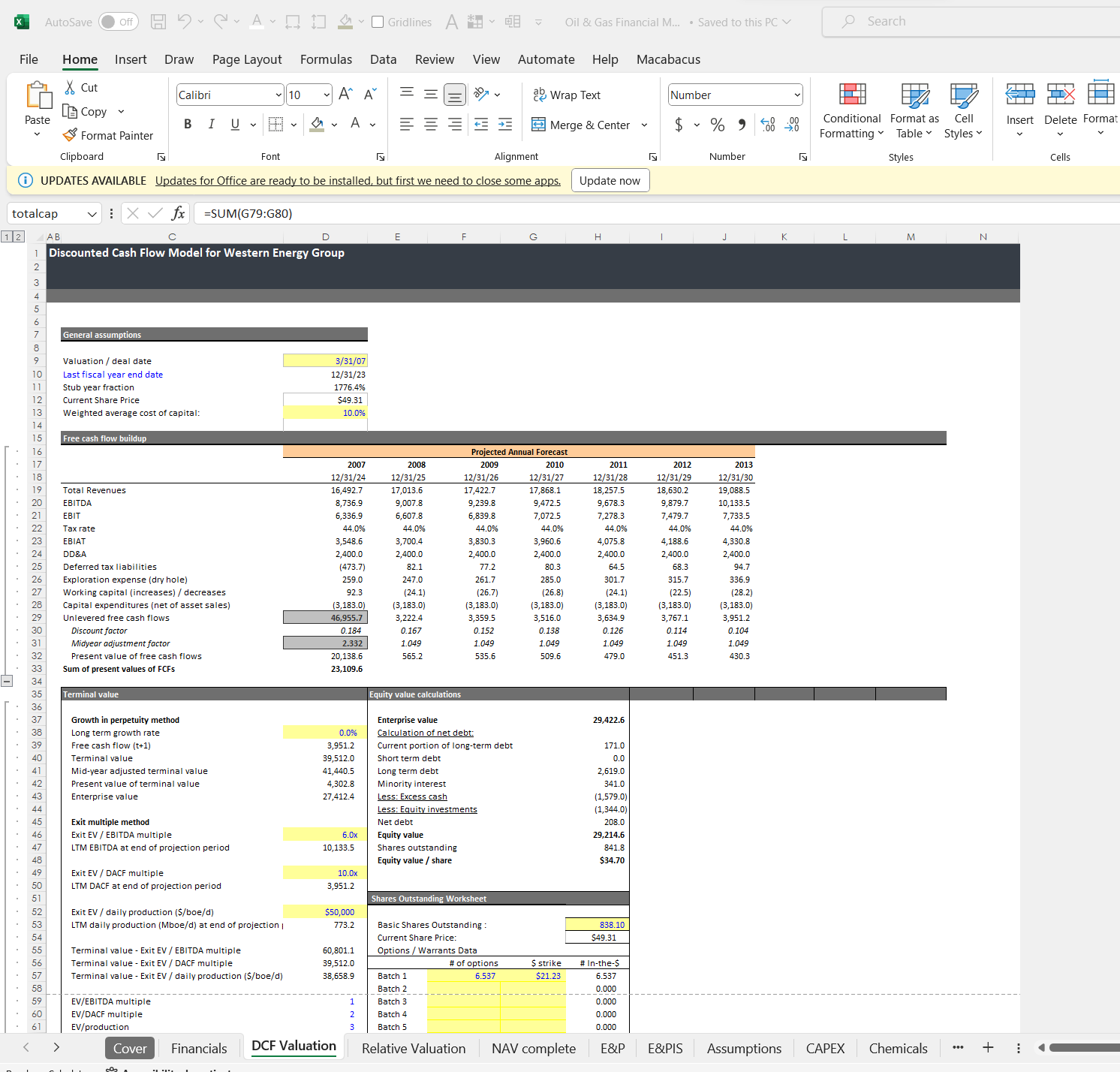Open the font name dropdown
The height and width of the screenshot is (1072, 1120).
(279, 95)
